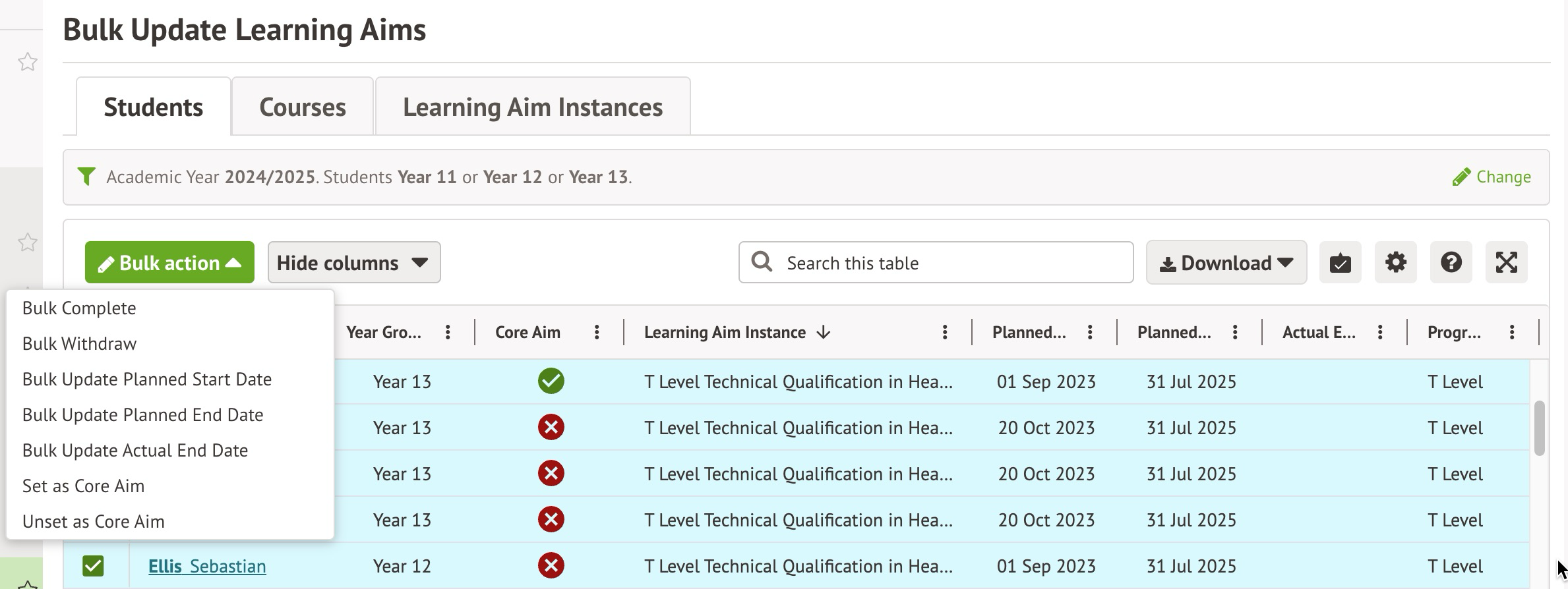Open Core Aim column options menu
This screenshot has height=589, width=1568.
(x=597, y=332)
